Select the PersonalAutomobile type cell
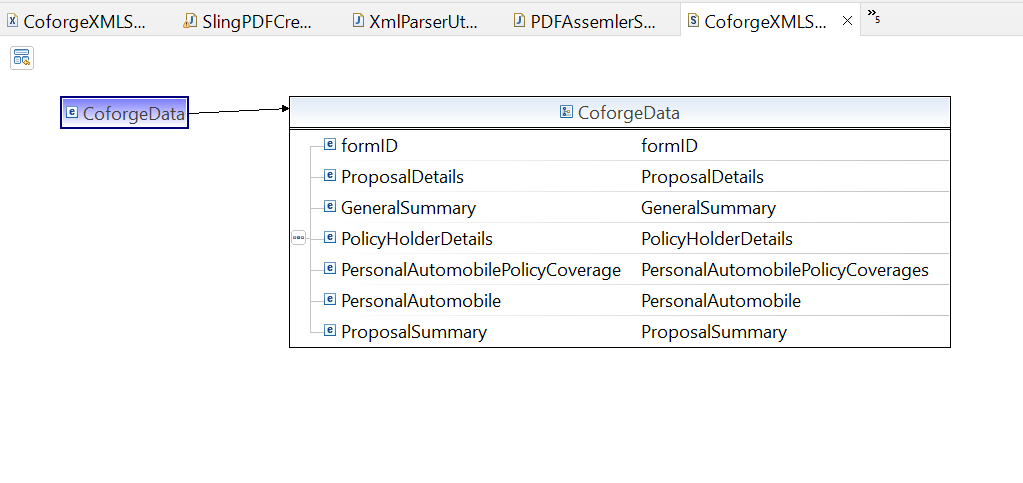The image size is (1023, 483). pos(721,301)
